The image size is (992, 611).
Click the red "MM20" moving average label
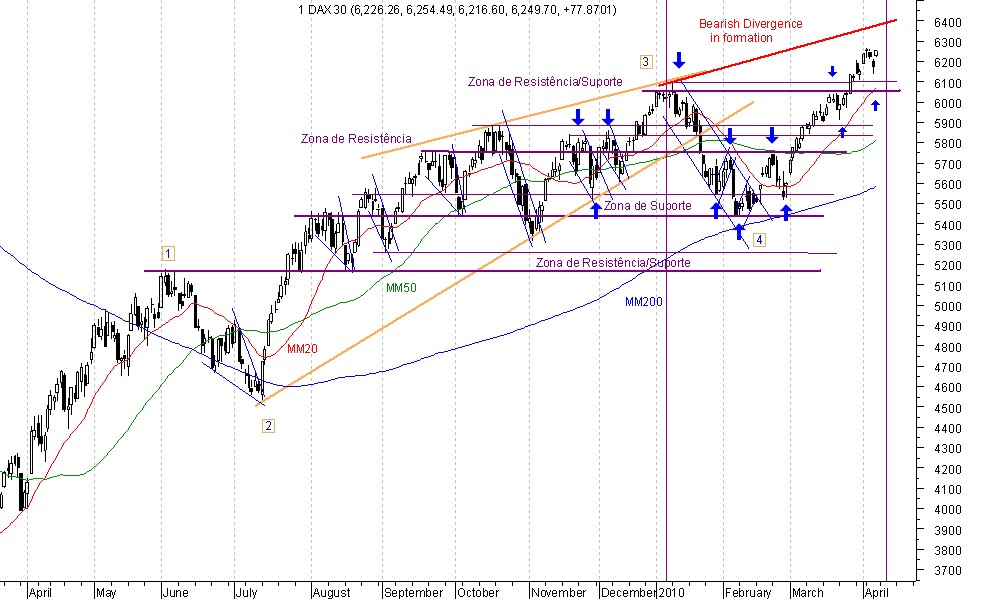click(x=302, y=349)
